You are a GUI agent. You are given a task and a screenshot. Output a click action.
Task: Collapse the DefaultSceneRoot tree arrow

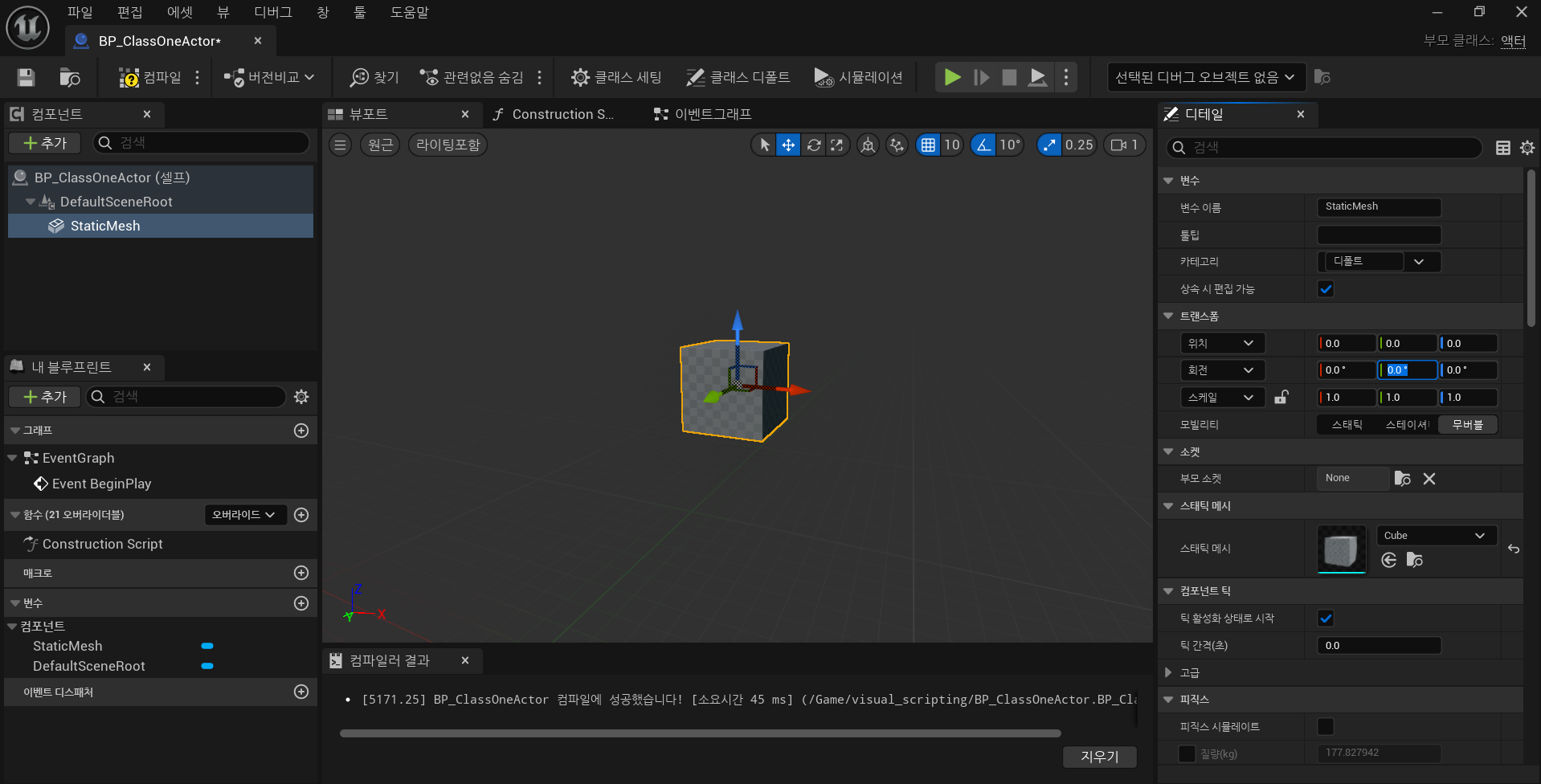(x=30, y=202)
